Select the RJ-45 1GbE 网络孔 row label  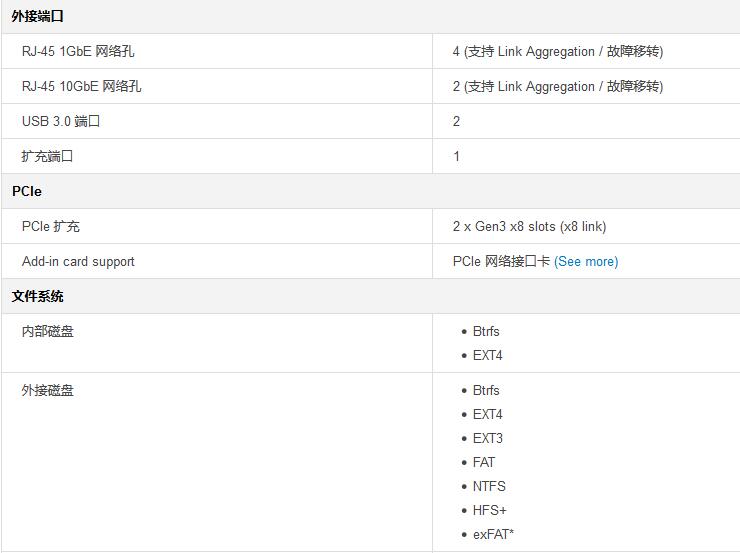(78, 51)
